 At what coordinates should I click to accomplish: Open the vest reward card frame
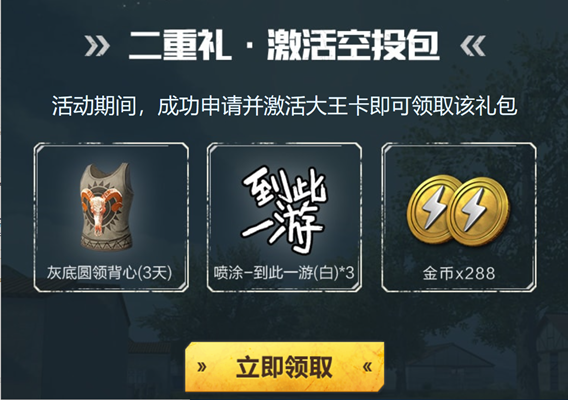(111, 217)
